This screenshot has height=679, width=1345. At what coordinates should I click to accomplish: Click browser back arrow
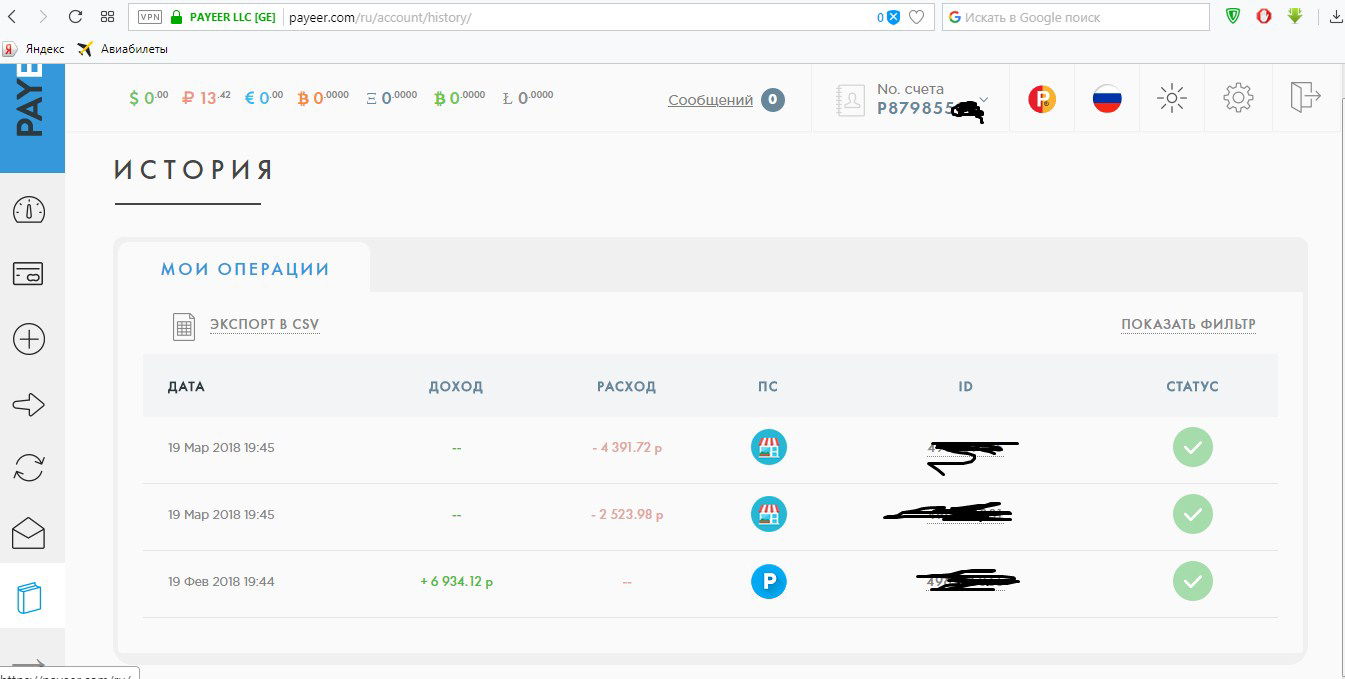pos(12,17)
